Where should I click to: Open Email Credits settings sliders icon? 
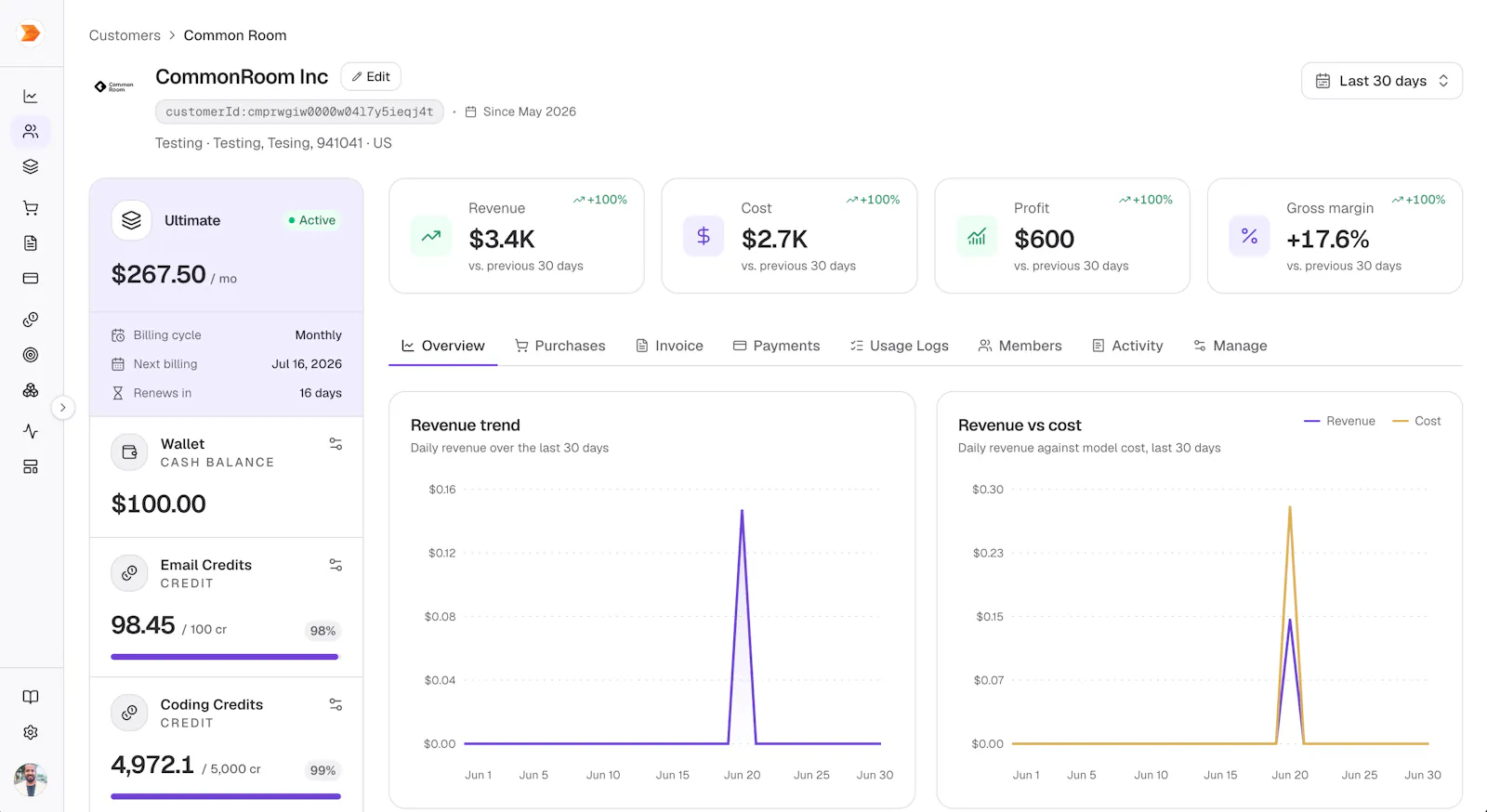pos(336,565)
